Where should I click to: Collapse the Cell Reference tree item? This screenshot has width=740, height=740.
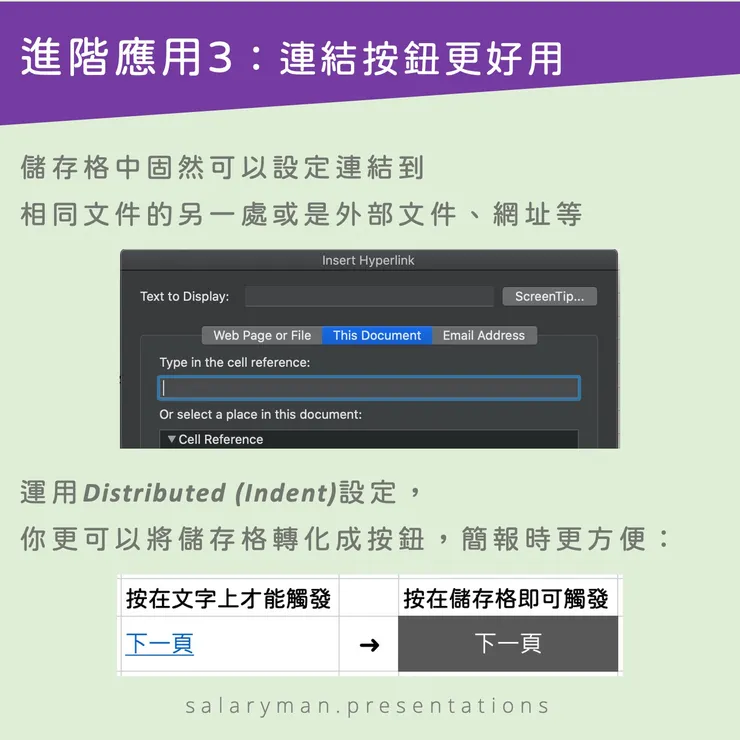171,439
